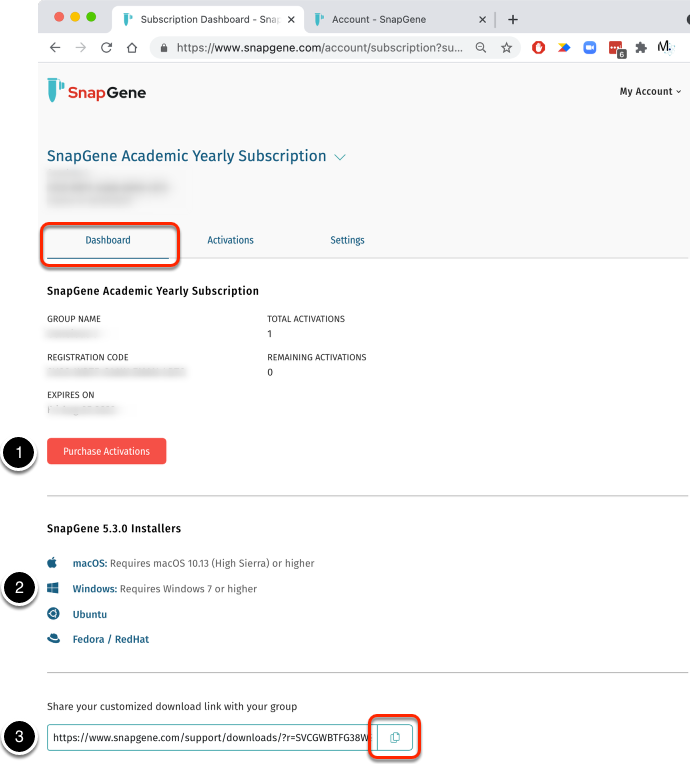Viewport: 690px width, 764px height.
Task: Open the Zoom extension icon
Action: click(590, 47)
